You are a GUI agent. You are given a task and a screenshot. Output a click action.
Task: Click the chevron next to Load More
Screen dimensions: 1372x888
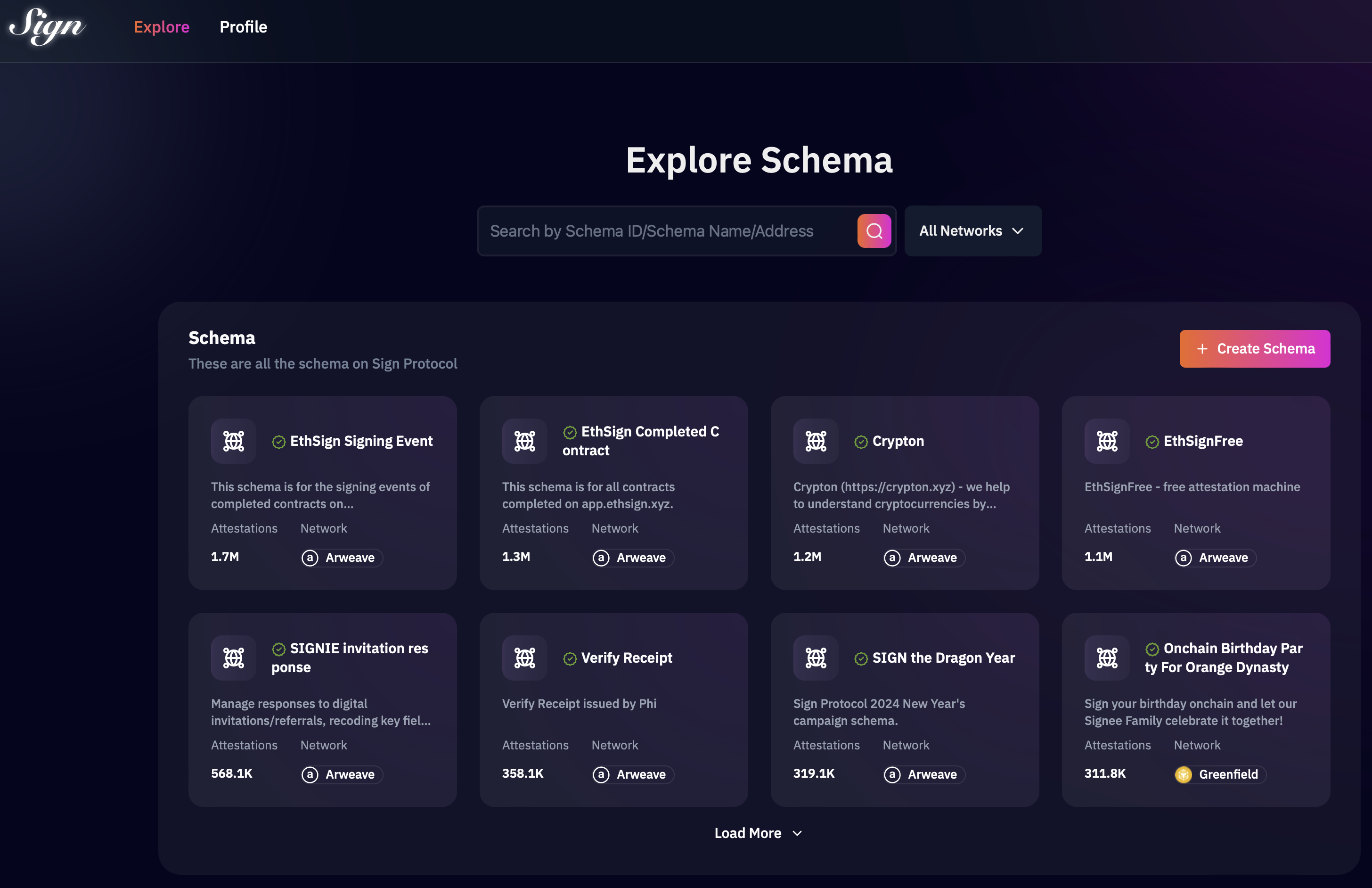point(797,833)
